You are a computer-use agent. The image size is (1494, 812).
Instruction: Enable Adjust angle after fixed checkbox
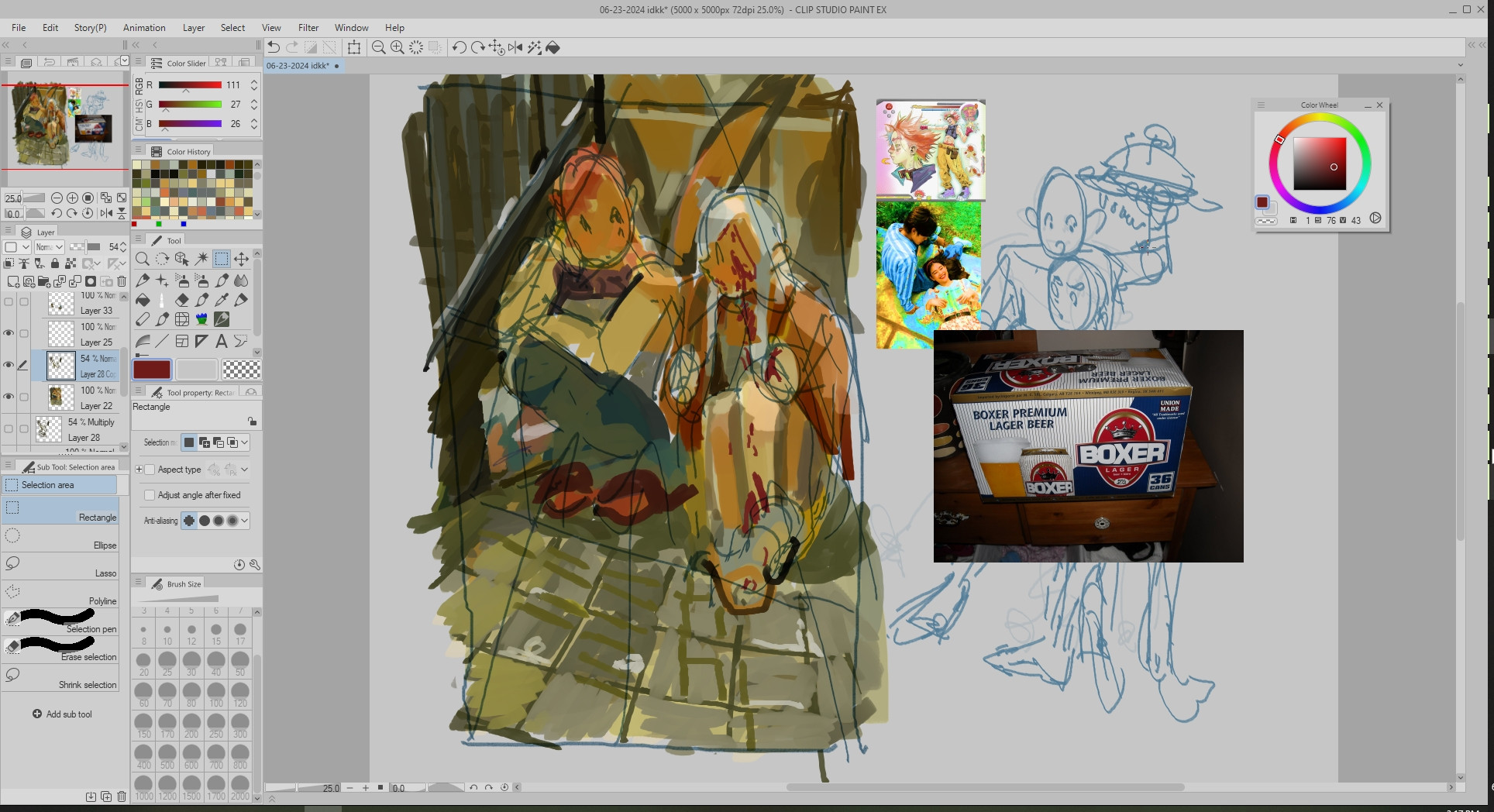point(150,495)
